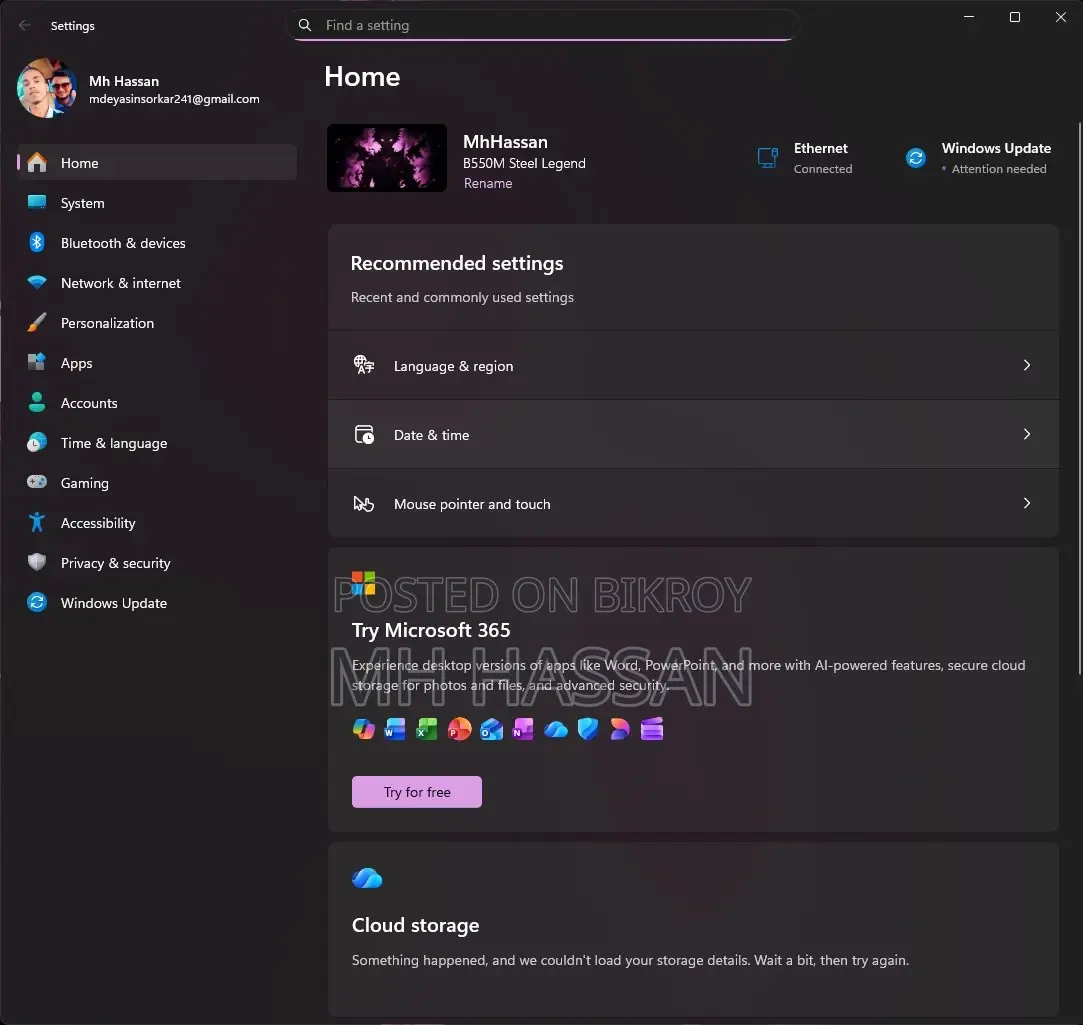This screenshot has height=1025, width=1083.
Task: Click the Microsoft logo above Try Microsoft 365
Action: (x=363, y=583)
